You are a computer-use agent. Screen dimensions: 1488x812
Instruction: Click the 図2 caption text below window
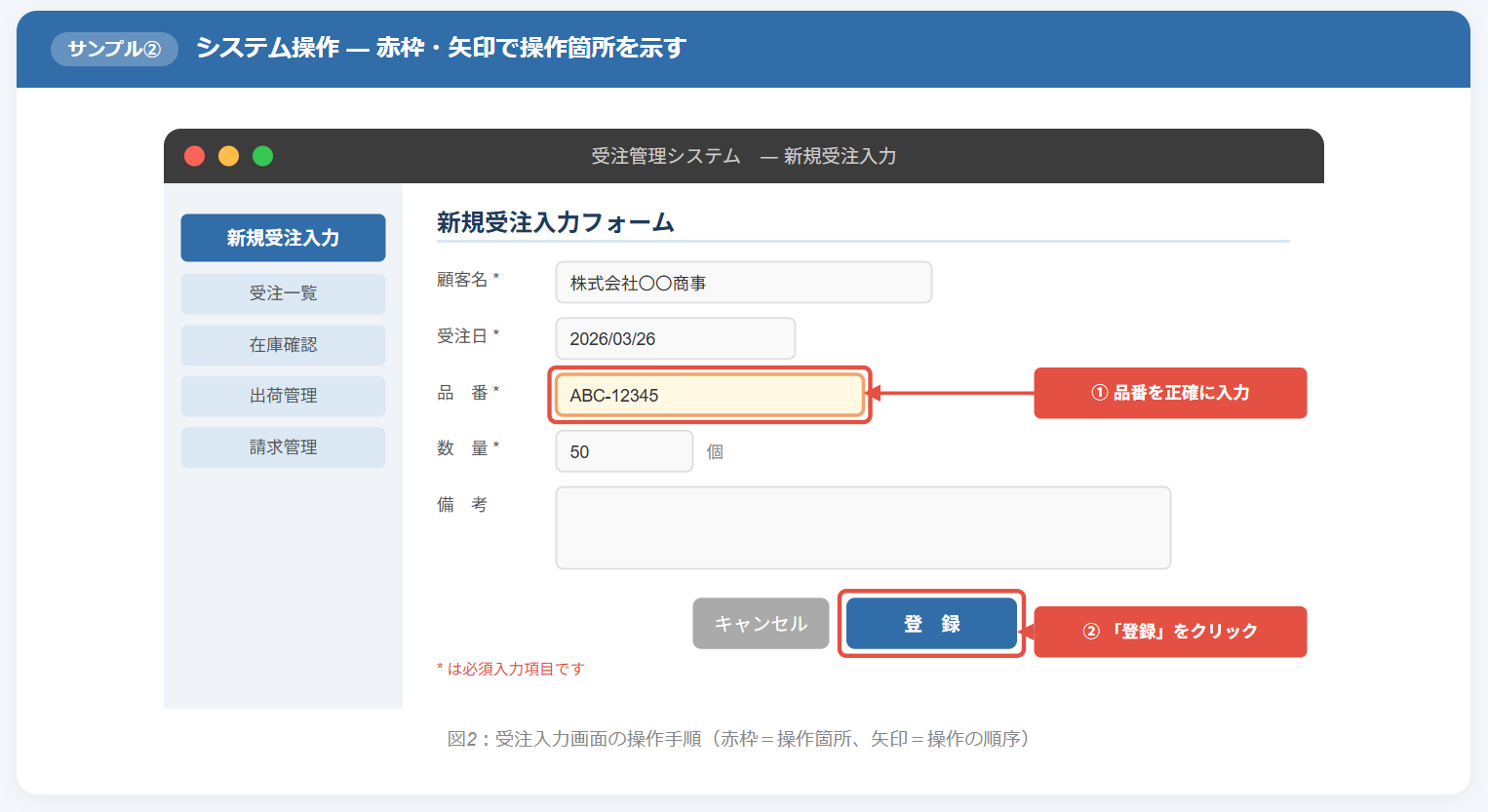[x=738, y=739]
